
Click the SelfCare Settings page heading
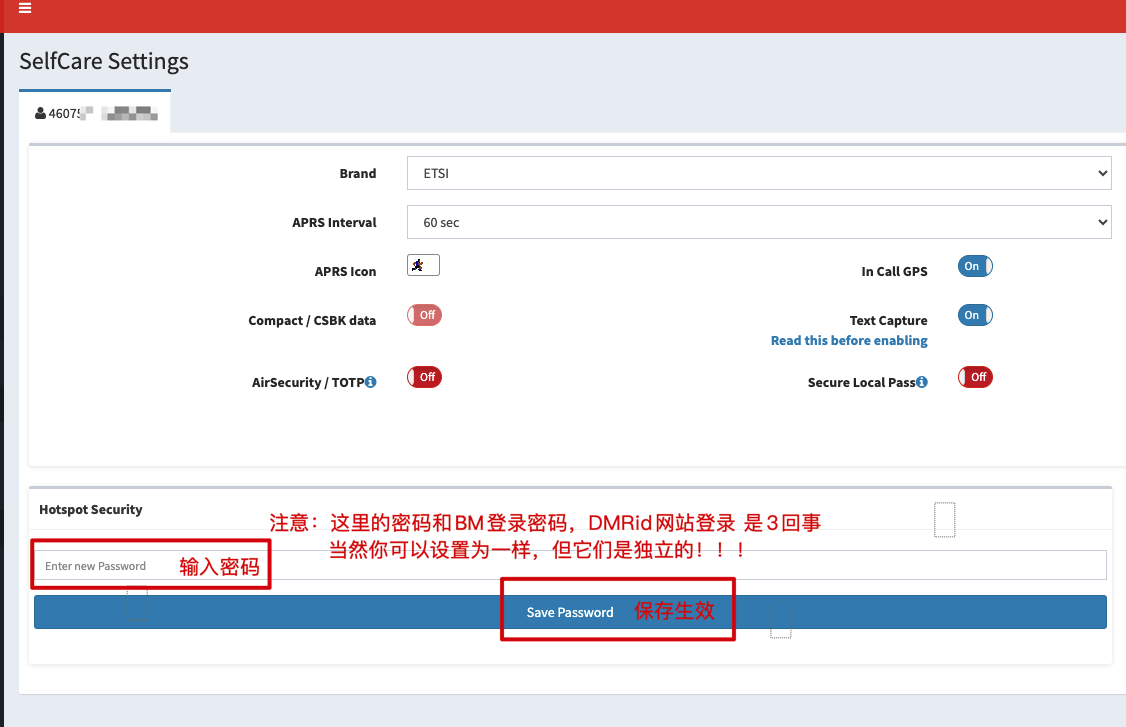103,61
